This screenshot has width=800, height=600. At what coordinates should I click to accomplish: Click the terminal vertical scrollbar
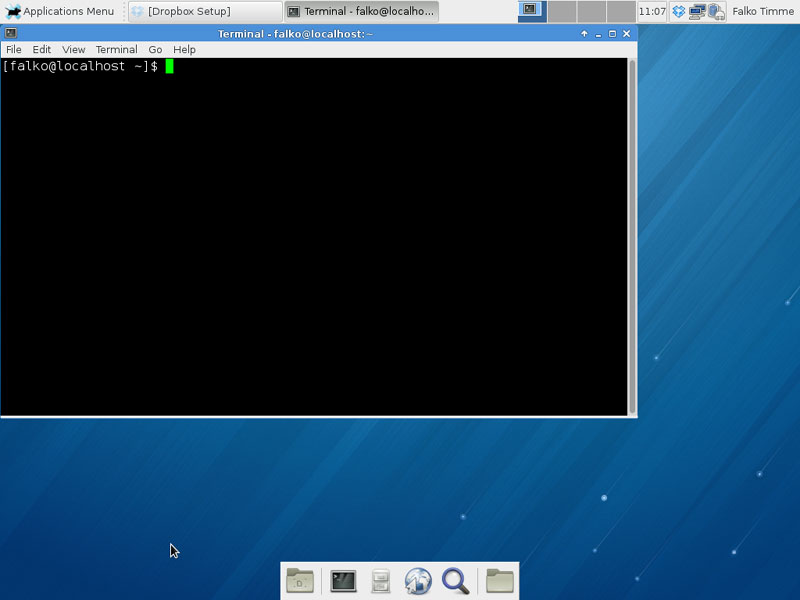point(632,237)
